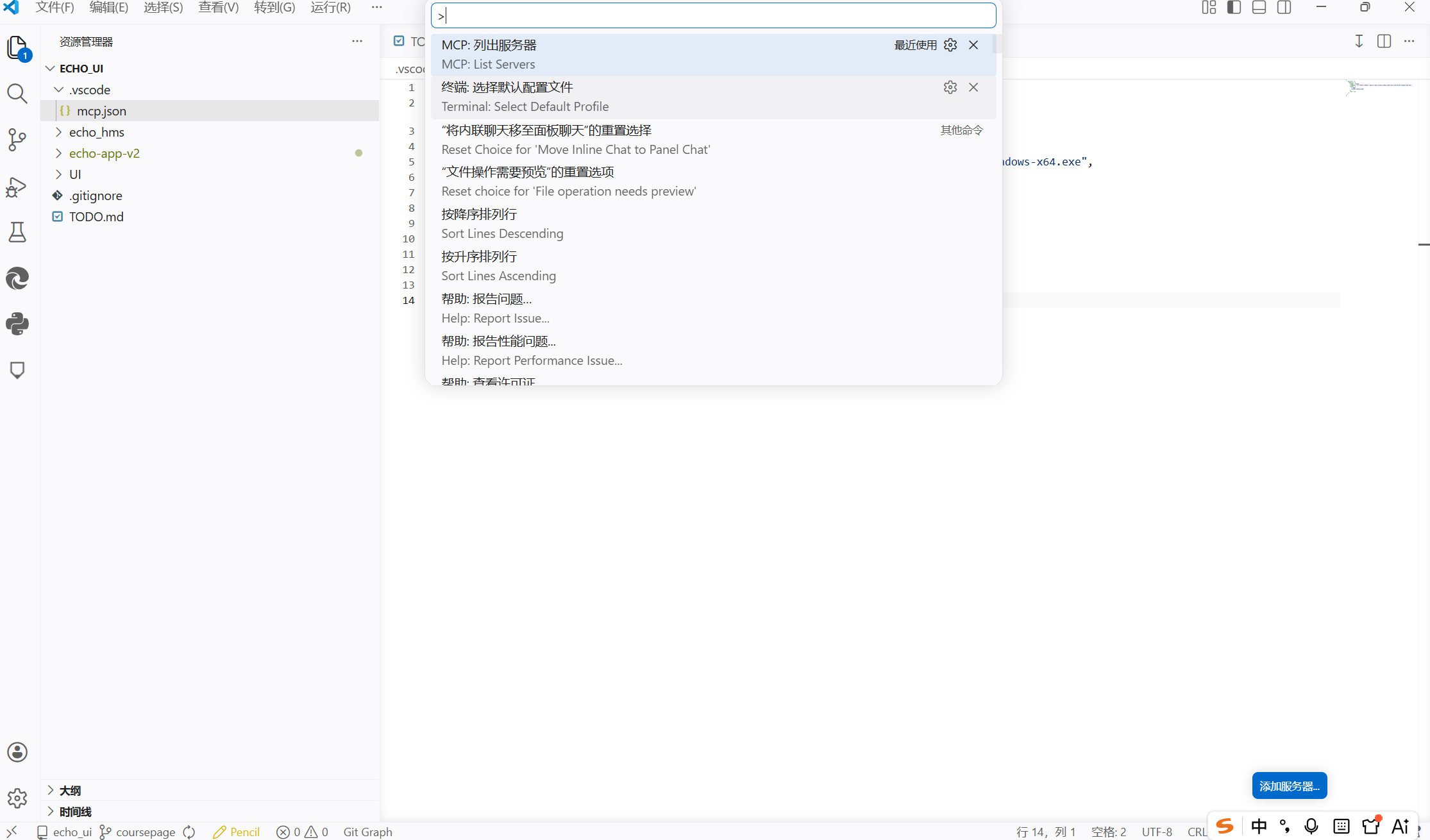Open the Search view in activity bar
Screen dimensions: 1430x840
pos(17,94)
